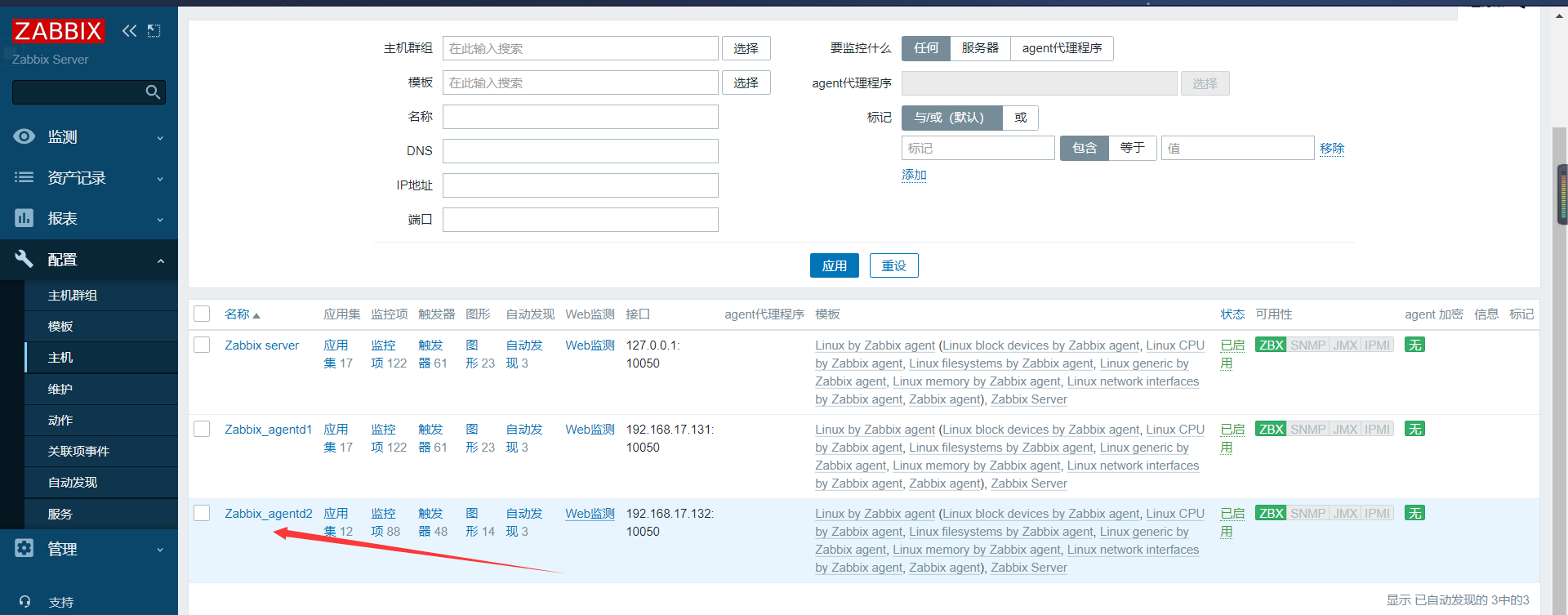Open 维护 in the configuration submenu
This screenshot has height=615, width=1568.
(x=101, y=389)
